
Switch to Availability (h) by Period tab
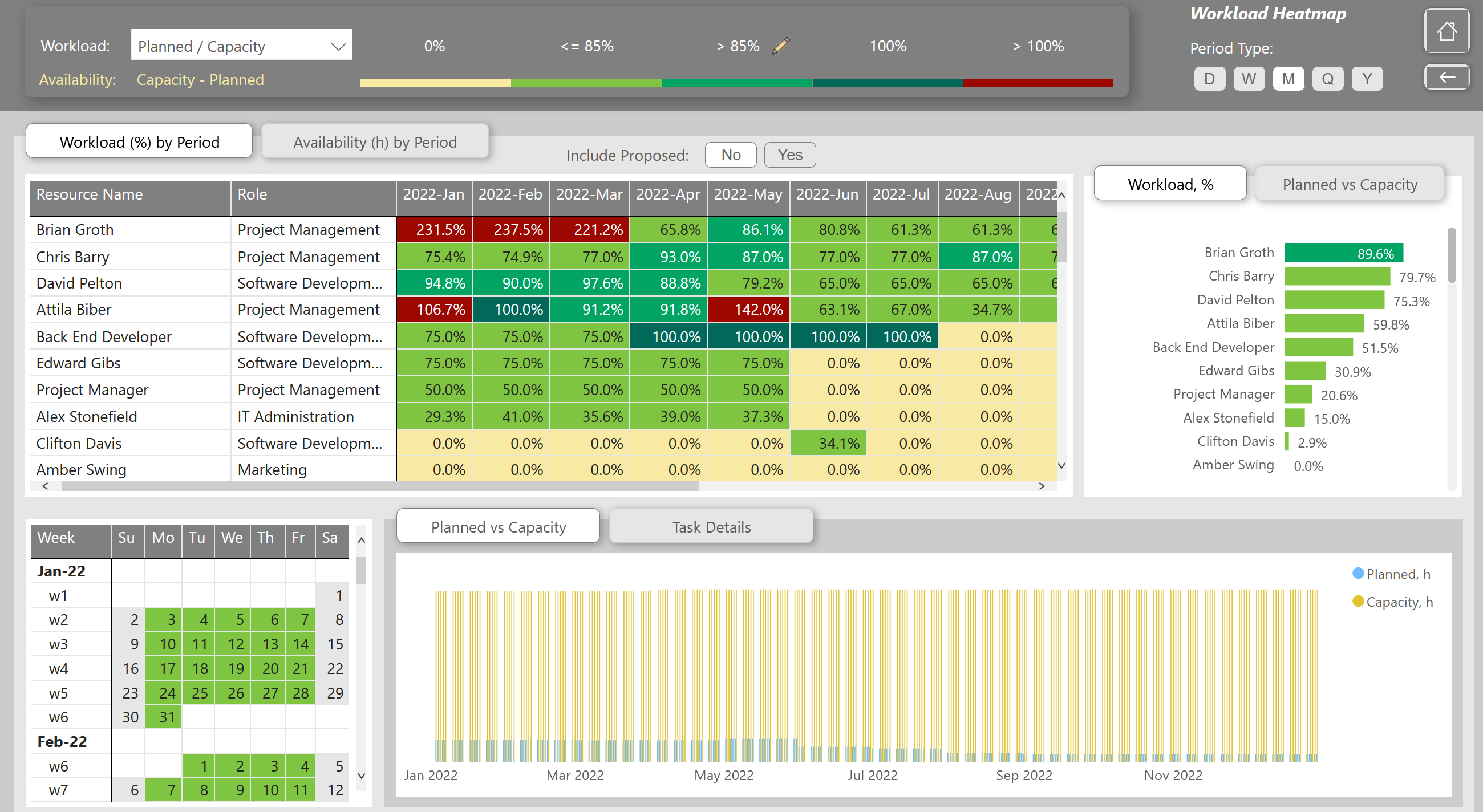[375, 141]
